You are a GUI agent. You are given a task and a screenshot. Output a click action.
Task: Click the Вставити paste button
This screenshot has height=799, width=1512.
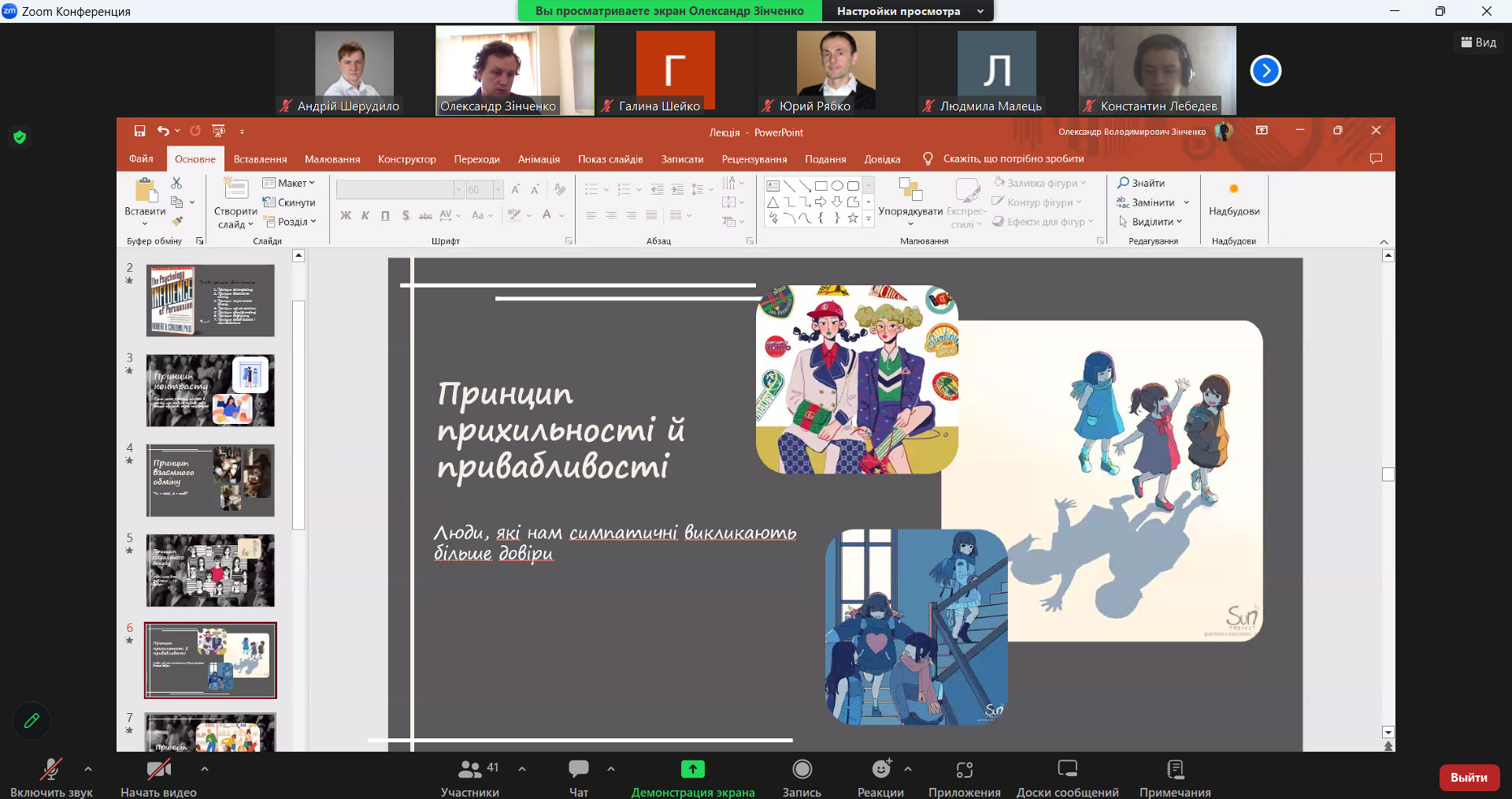pyautogui.click(x=145, y=201)
